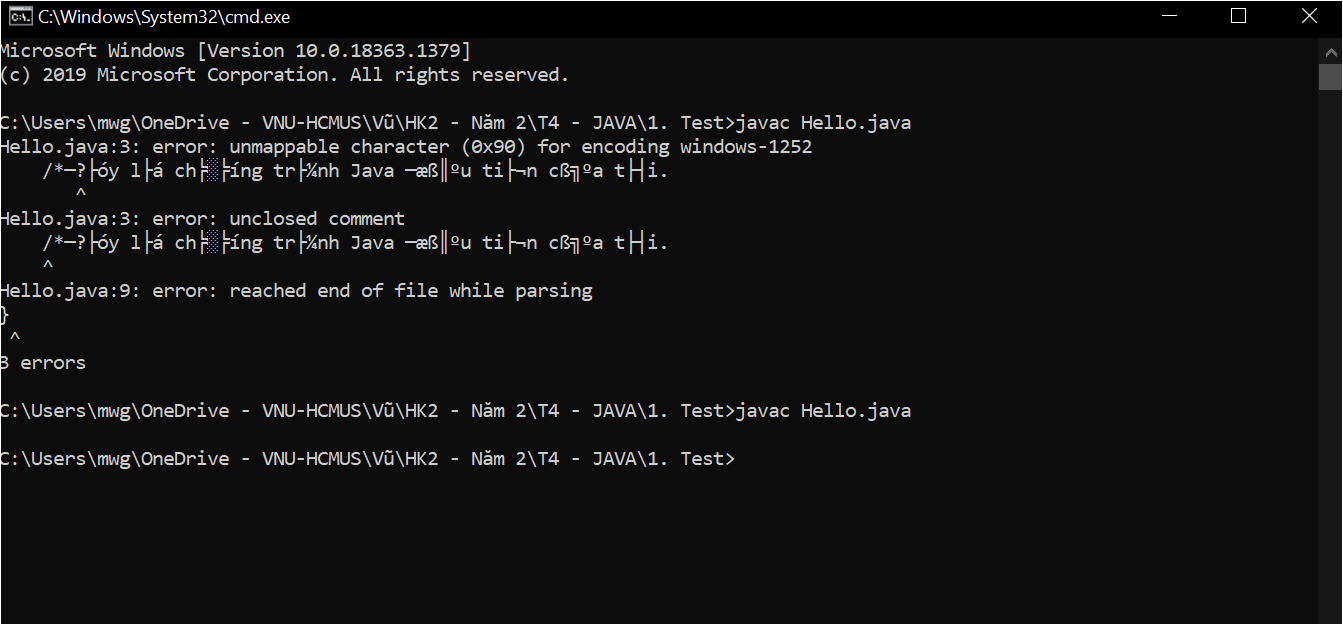Click the unclosed comment error line
1343x625 pixels.
202,219
